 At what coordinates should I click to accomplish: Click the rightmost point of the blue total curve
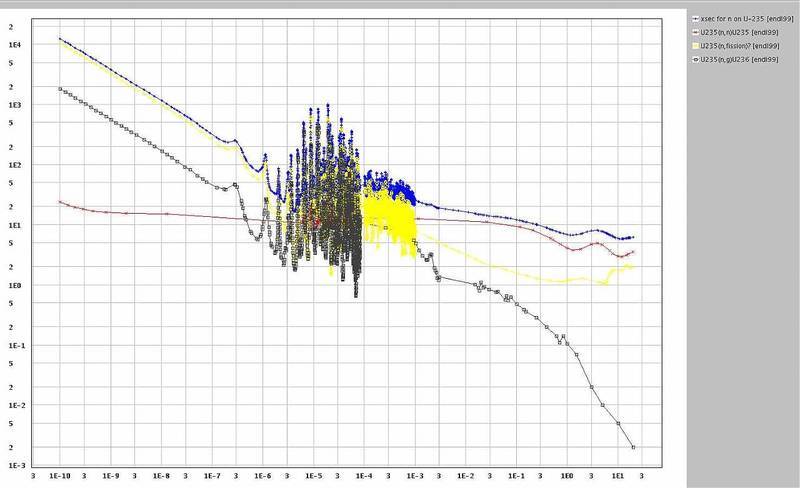click(x=633, y=237)
